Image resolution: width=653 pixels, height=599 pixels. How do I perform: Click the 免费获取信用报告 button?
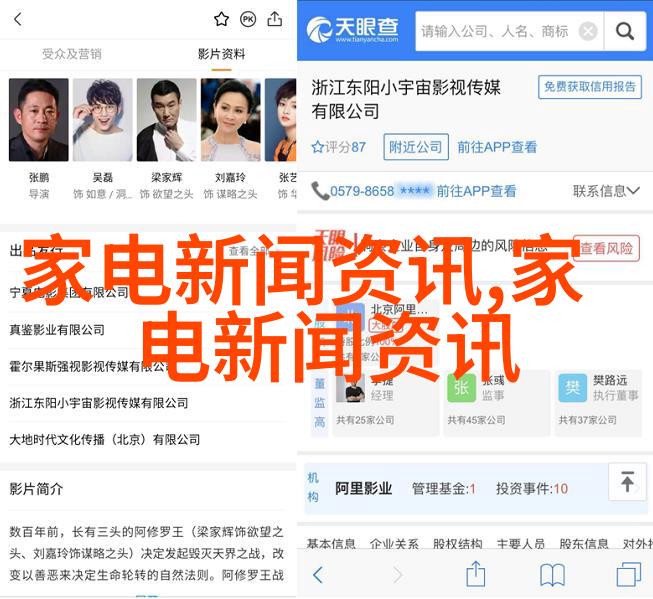[590, 87]
